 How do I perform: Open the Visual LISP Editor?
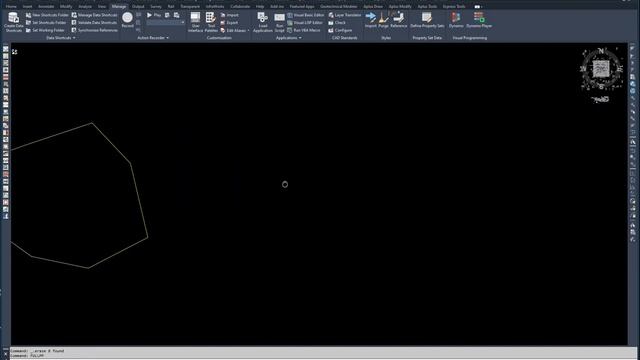pyautogui.click(x=305, y=22)
